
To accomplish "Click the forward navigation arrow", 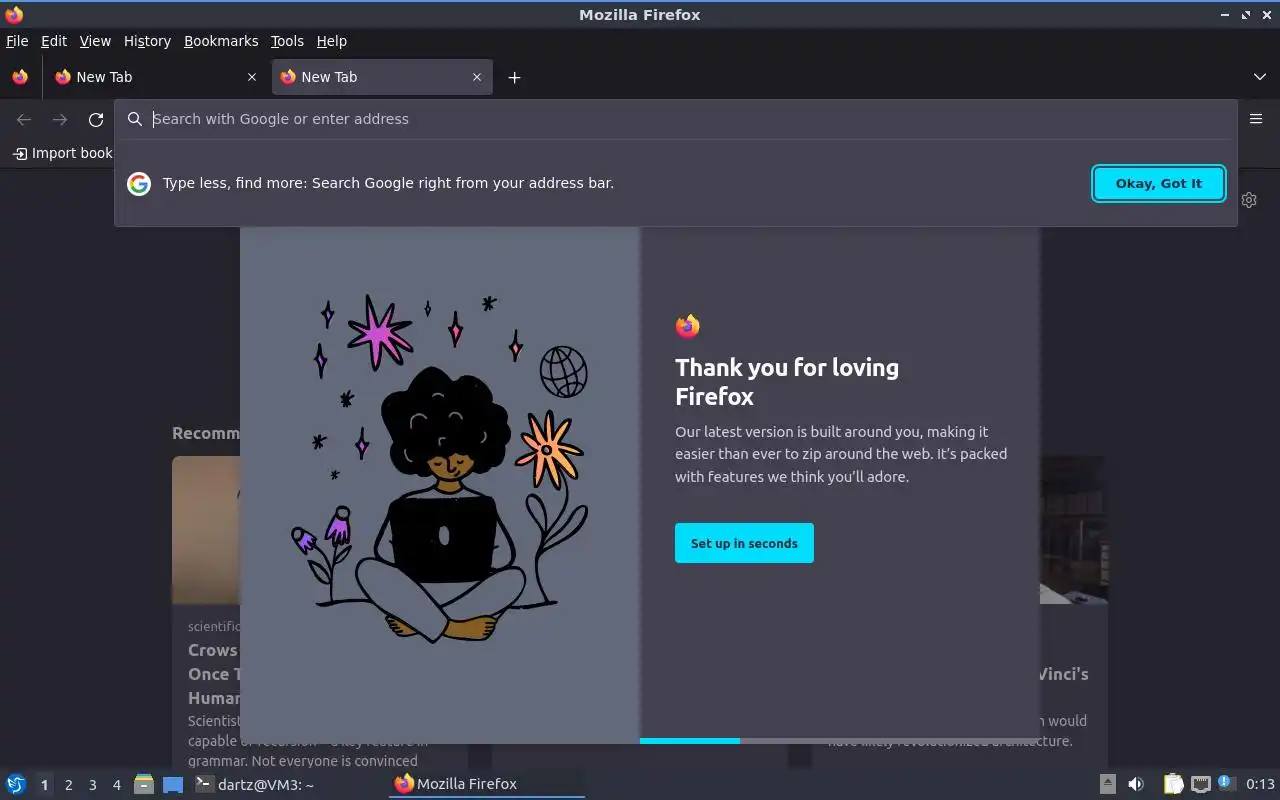I will 60,120.
